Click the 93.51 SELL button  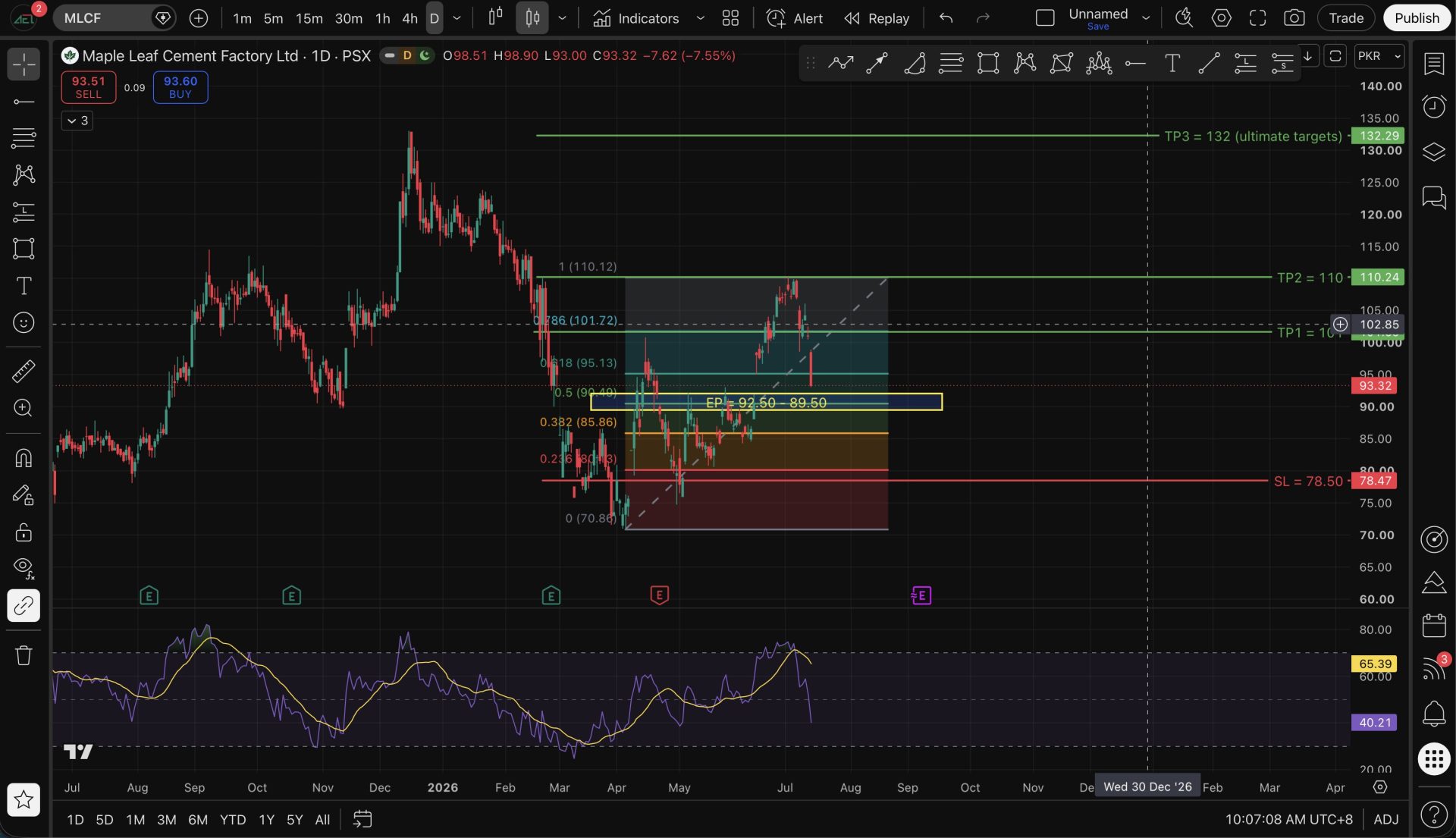click(88, 87)
